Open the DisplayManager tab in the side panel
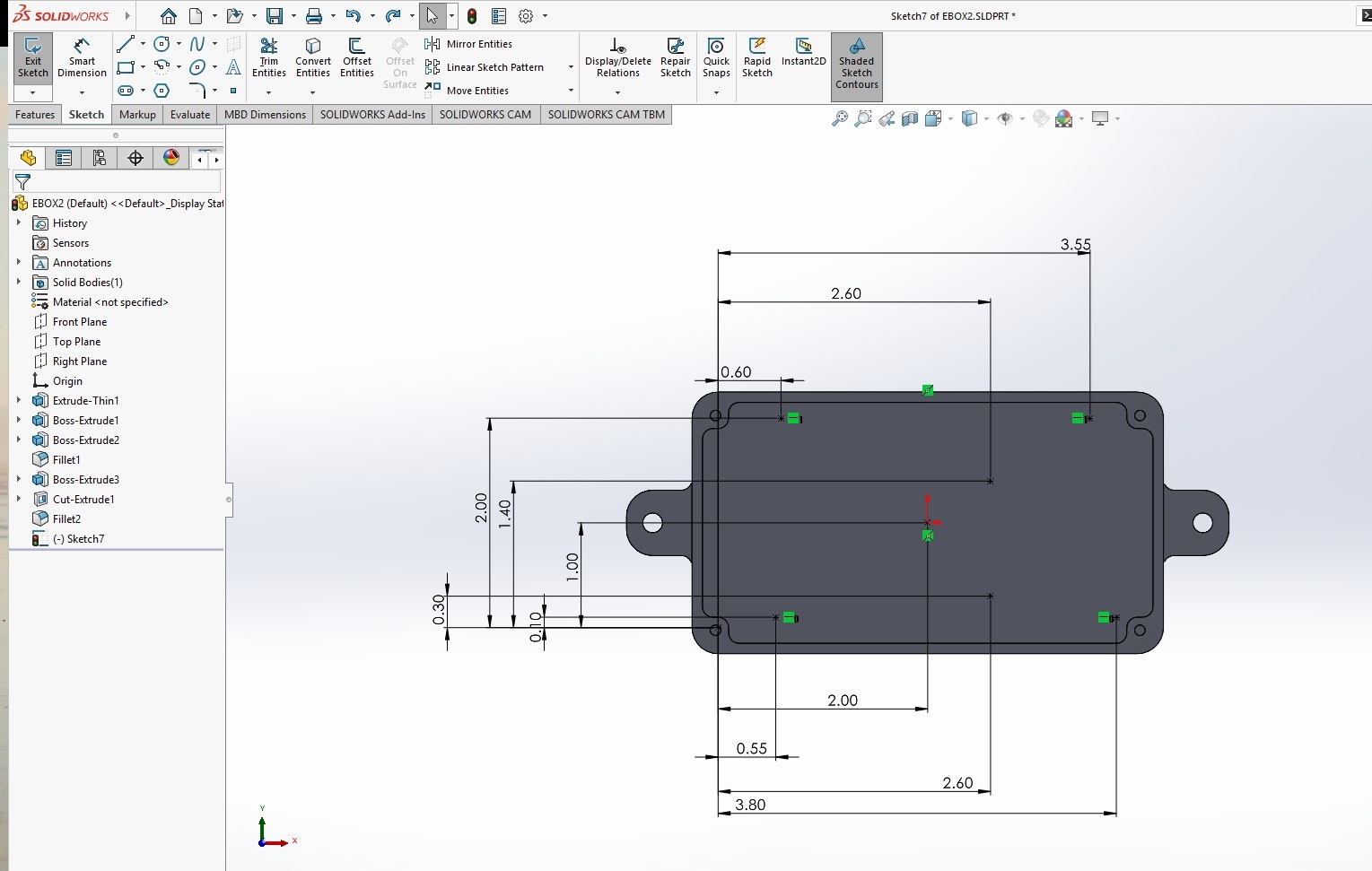This screenshot has height=871, width=1372. pos(171,159)
